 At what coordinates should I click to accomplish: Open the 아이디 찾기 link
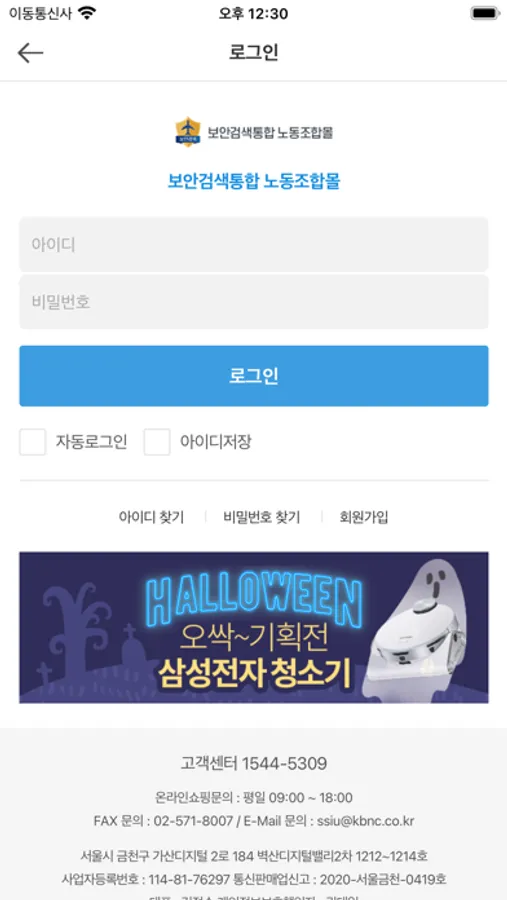(152, 517)
